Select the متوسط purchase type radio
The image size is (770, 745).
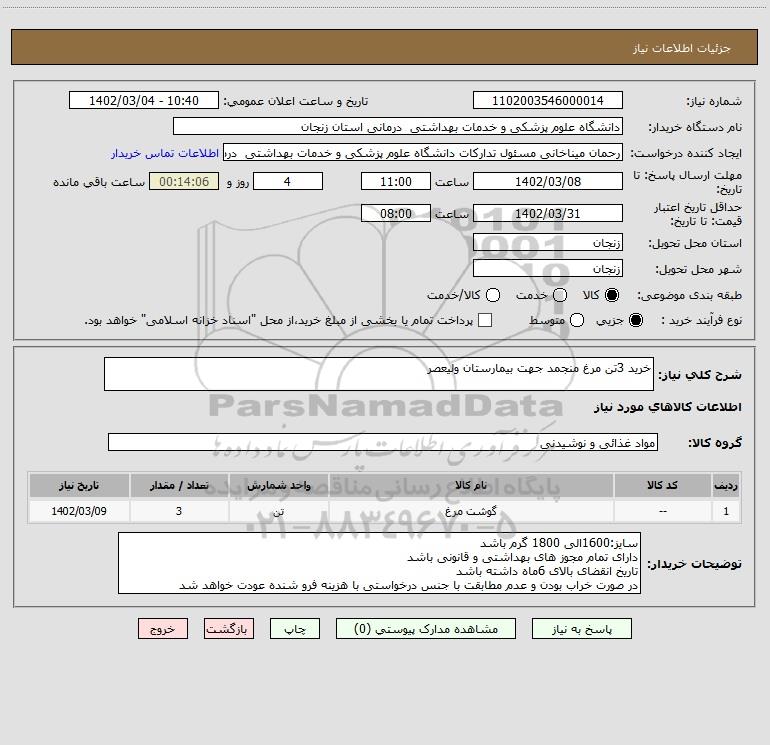pyautogui.click(x=577, y=320)
